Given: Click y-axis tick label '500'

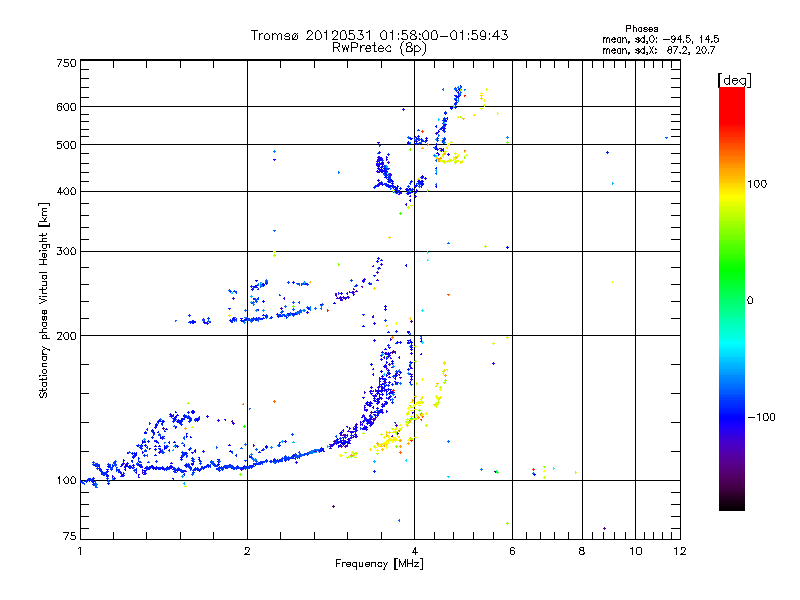Looking at the screenshot, I should (67, 145).
